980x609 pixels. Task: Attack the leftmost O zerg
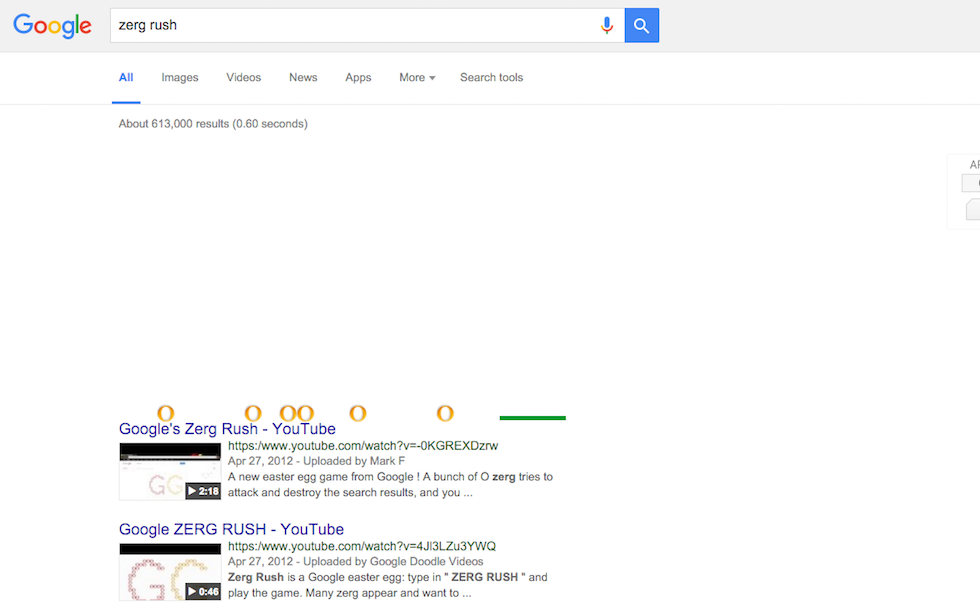166,413
